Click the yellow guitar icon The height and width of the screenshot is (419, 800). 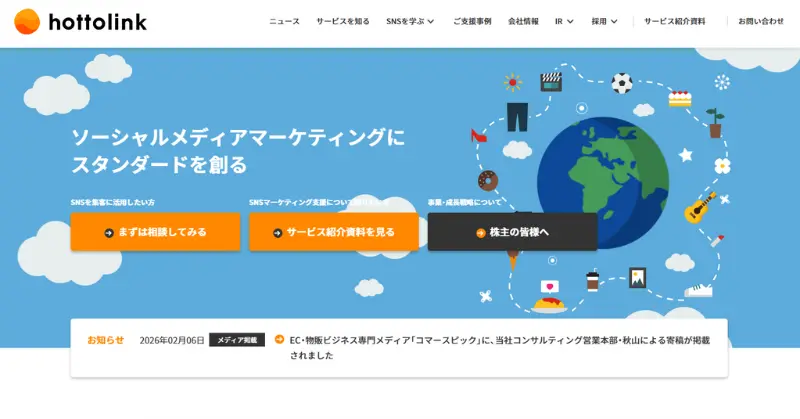tap(699, 207)
